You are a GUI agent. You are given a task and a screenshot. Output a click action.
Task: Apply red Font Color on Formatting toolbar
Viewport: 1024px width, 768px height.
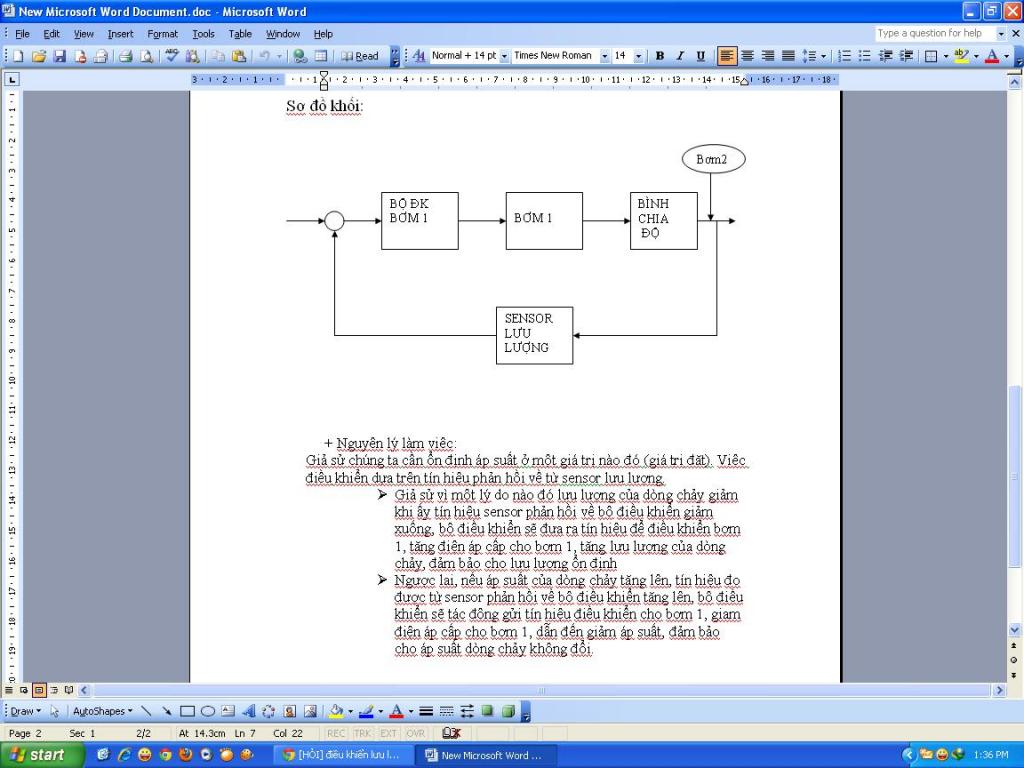tap(991, 56)
